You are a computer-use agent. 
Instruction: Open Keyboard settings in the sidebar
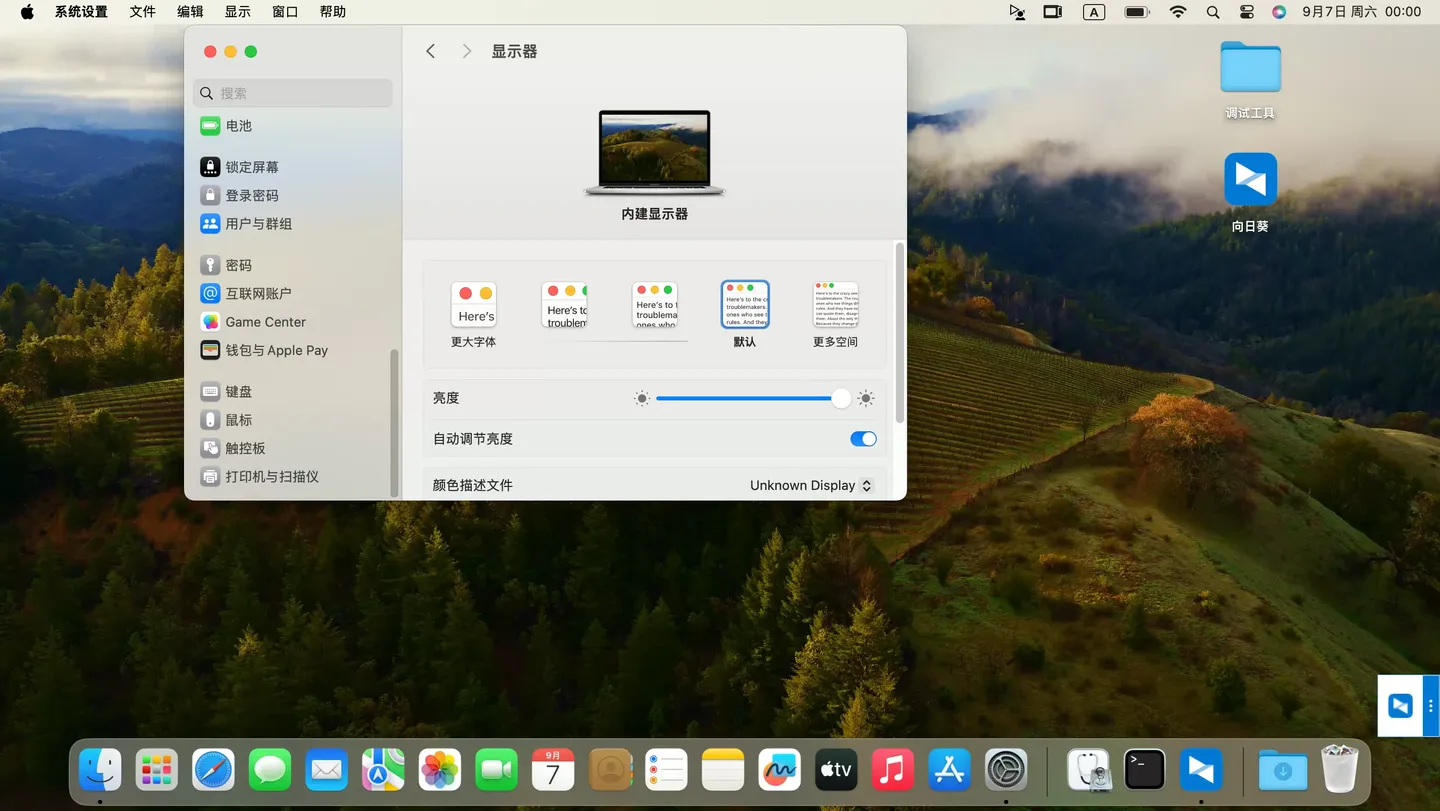tap(238, 391)
